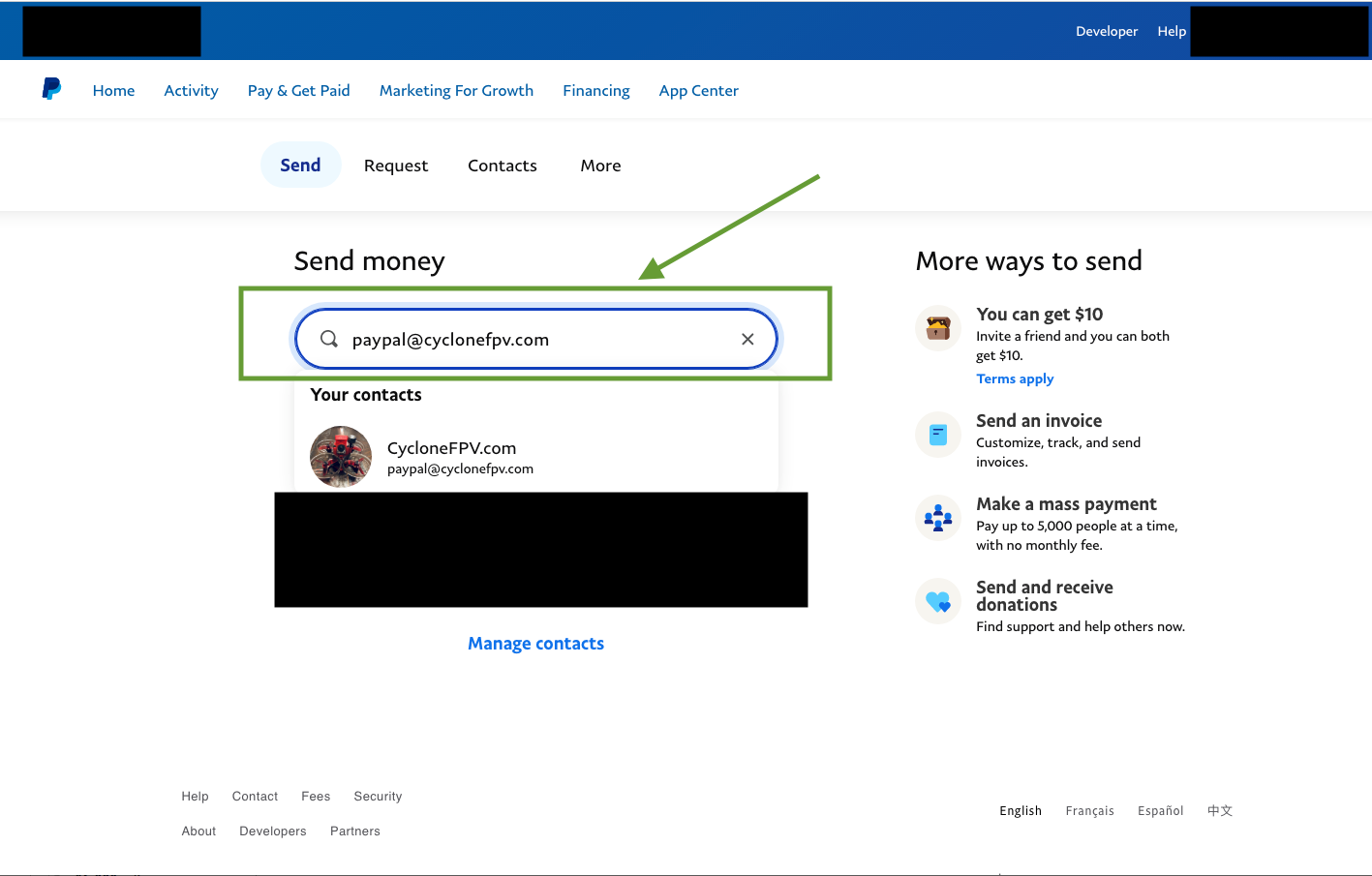Screen dimensions: 1372x876
Task: Open the Manage contacts link
Action: pyautogui.click(x=535, y=644)
